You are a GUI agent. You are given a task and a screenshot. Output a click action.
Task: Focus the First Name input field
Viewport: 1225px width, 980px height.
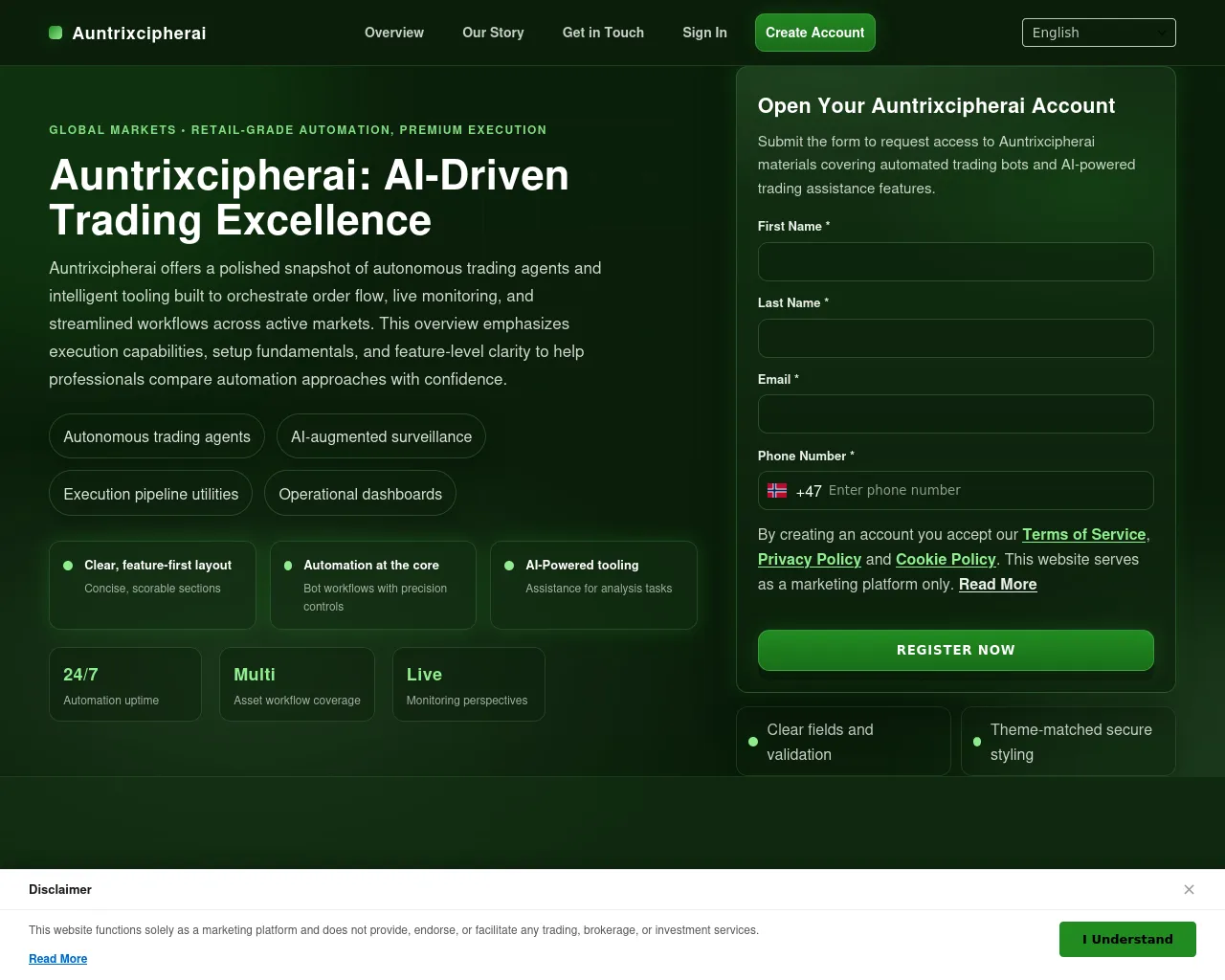[x=955, y=261]
